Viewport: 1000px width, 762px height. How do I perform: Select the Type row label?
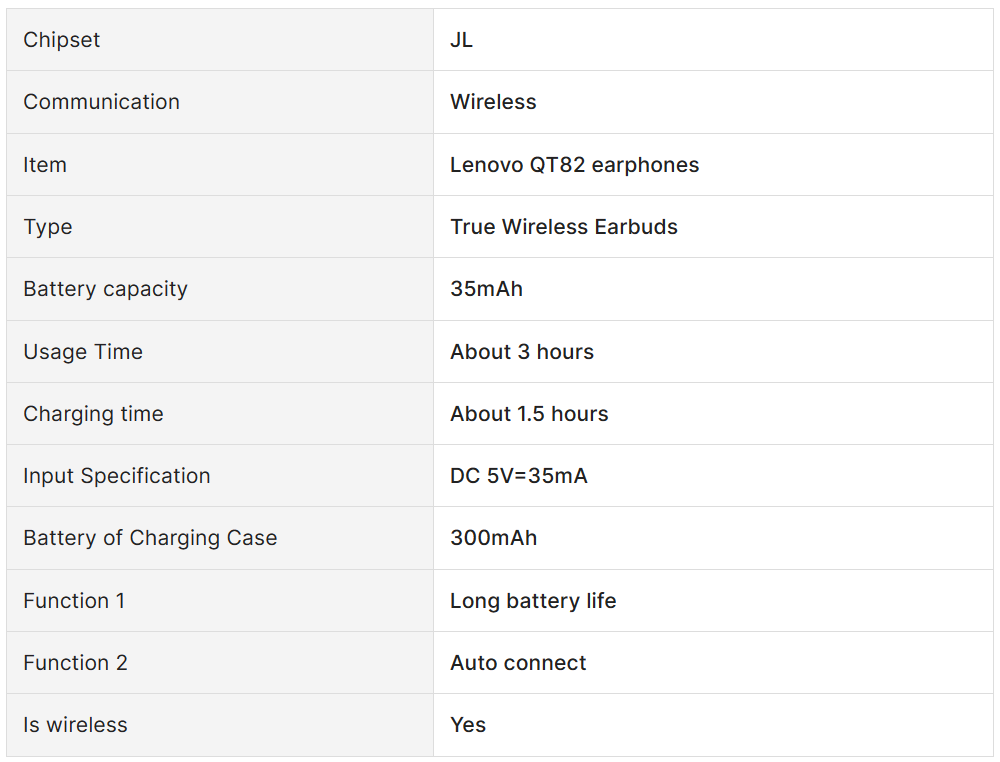point(48,227)
